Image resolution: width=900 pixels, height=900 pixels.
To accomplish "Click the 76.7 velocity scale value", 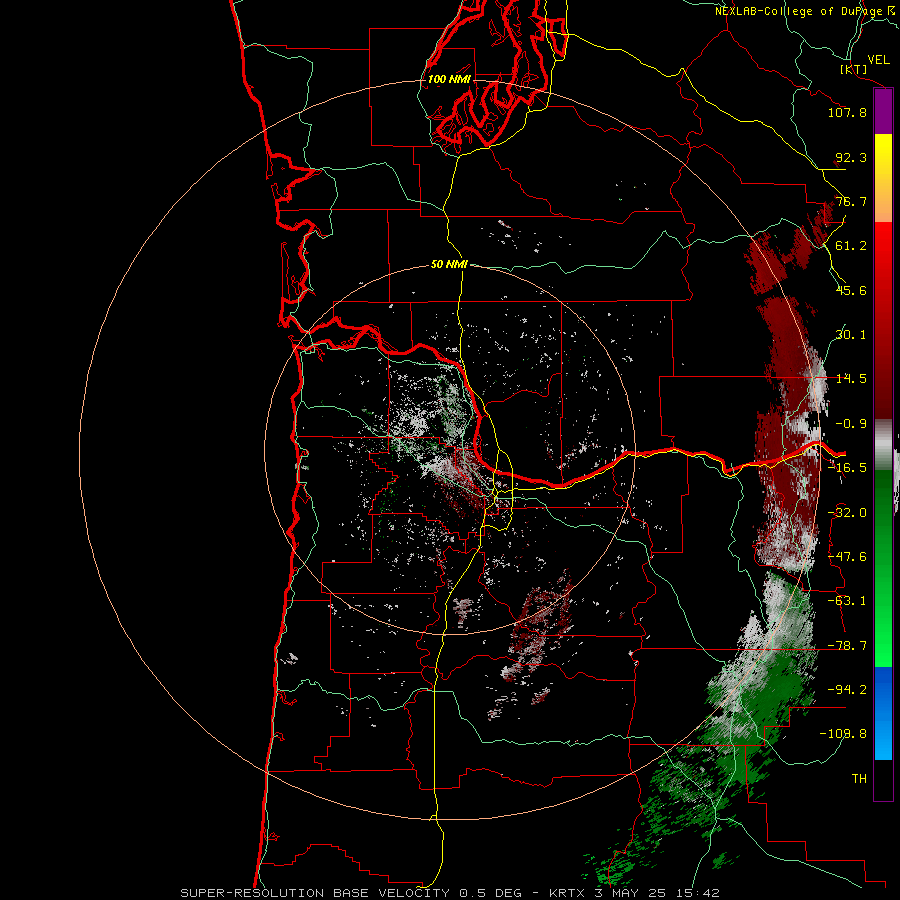I will click(x=851, y=201).
